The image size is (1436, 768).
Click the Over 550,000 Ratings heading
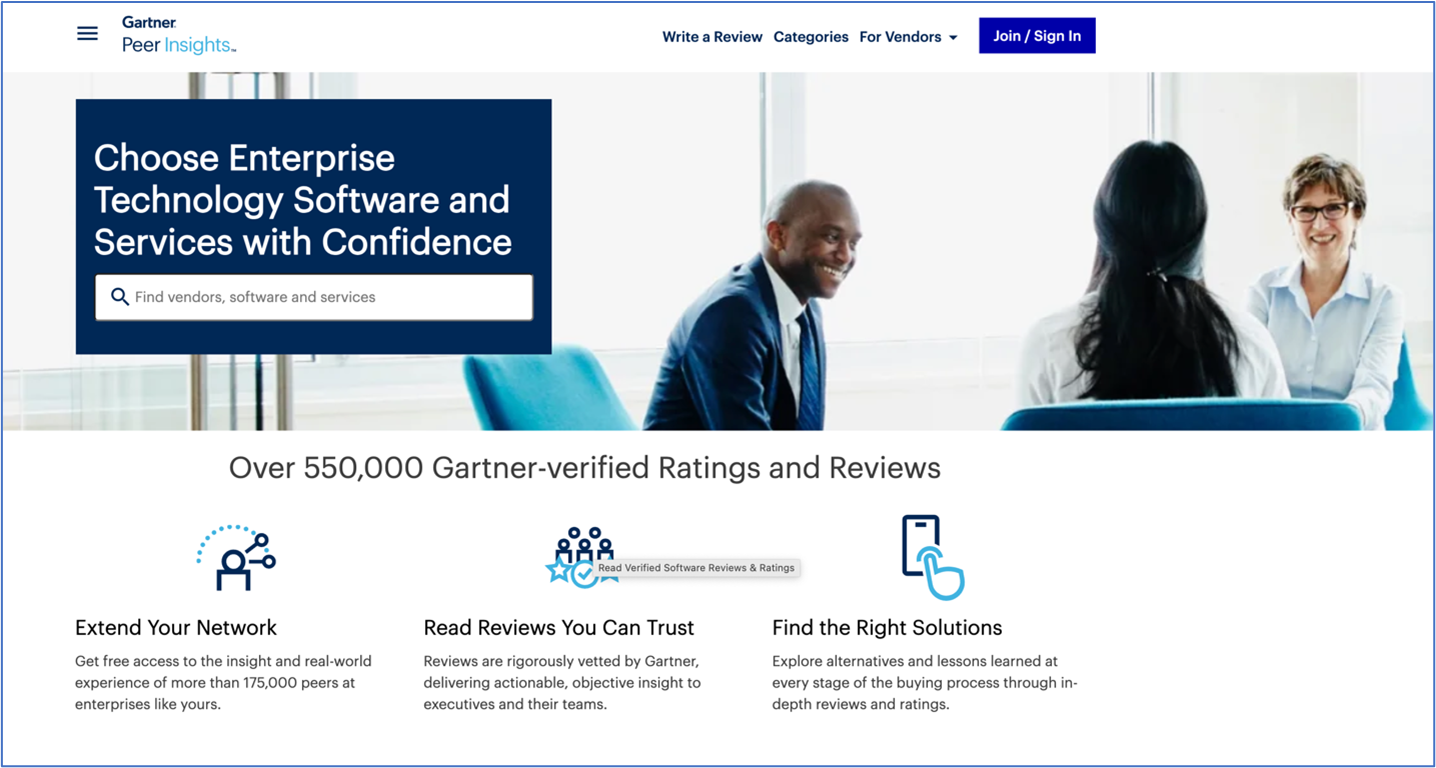coord(584,467)
